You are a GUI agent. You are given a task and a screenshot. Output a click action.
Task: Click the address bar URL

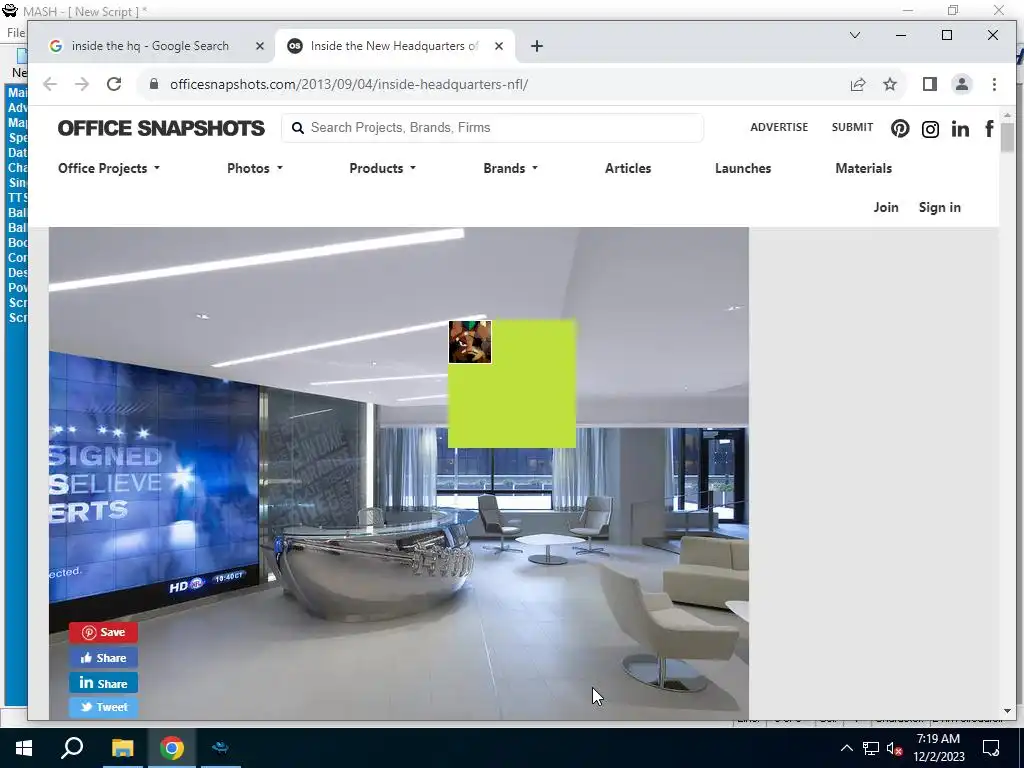click(349, 84)
